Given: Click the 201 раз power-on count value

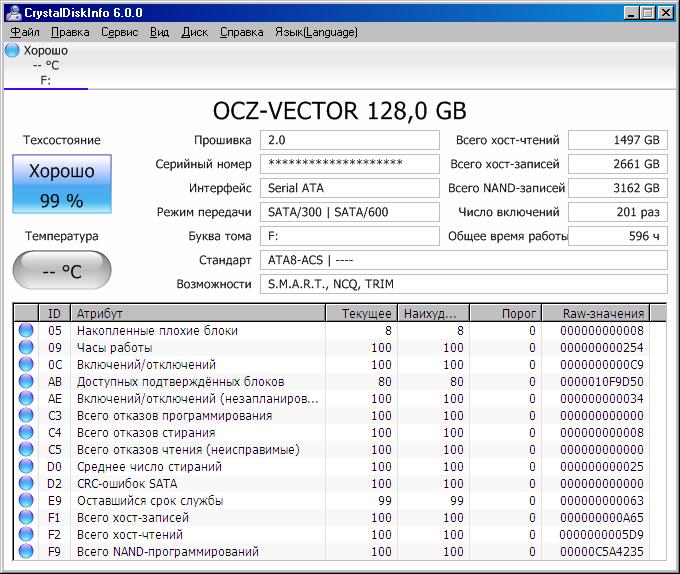Looking at the screenshot, I should coord(618,212).
